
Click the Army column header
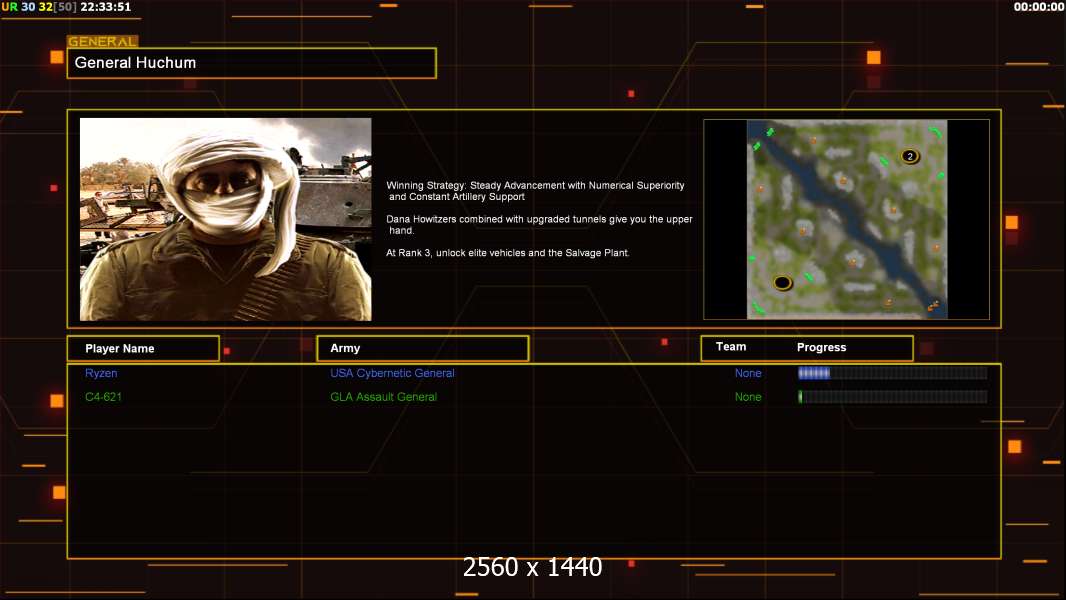tap(422, 348)
